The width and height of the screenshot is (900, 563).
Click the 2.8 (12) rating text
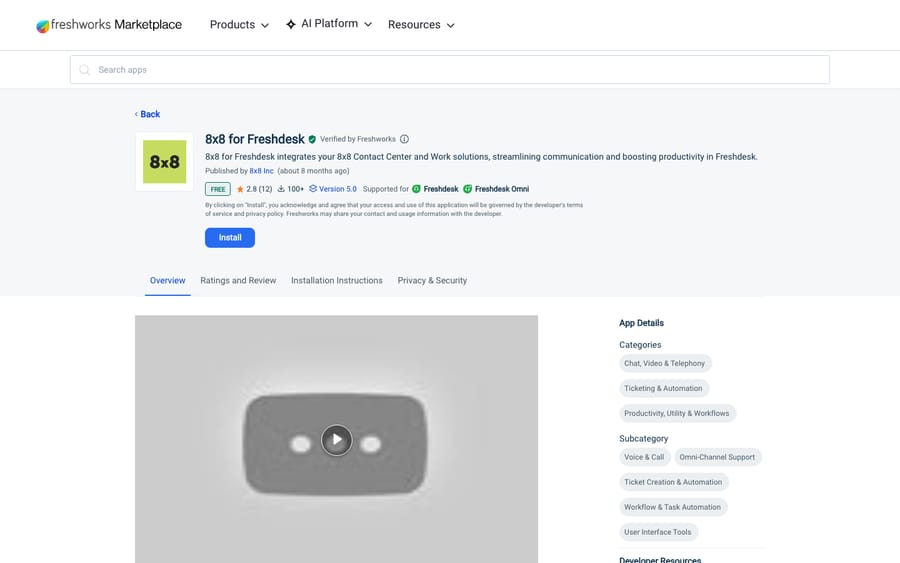tap(259, 189)
